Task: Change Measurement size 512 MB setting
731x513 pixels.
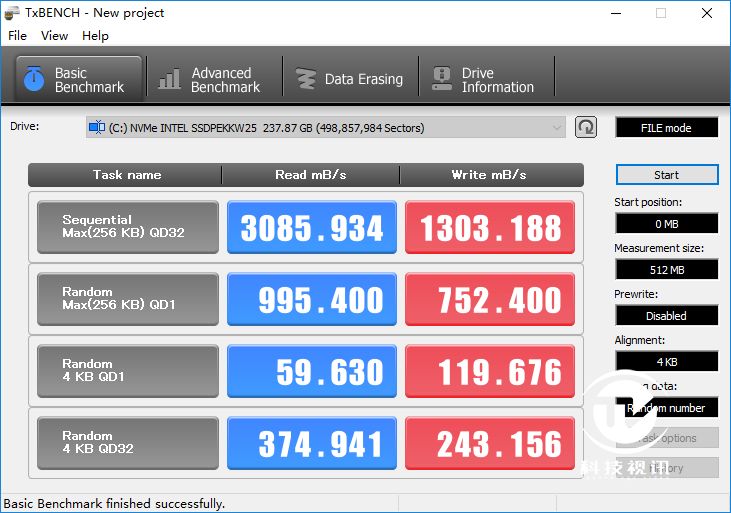Action: click(667, 270)
